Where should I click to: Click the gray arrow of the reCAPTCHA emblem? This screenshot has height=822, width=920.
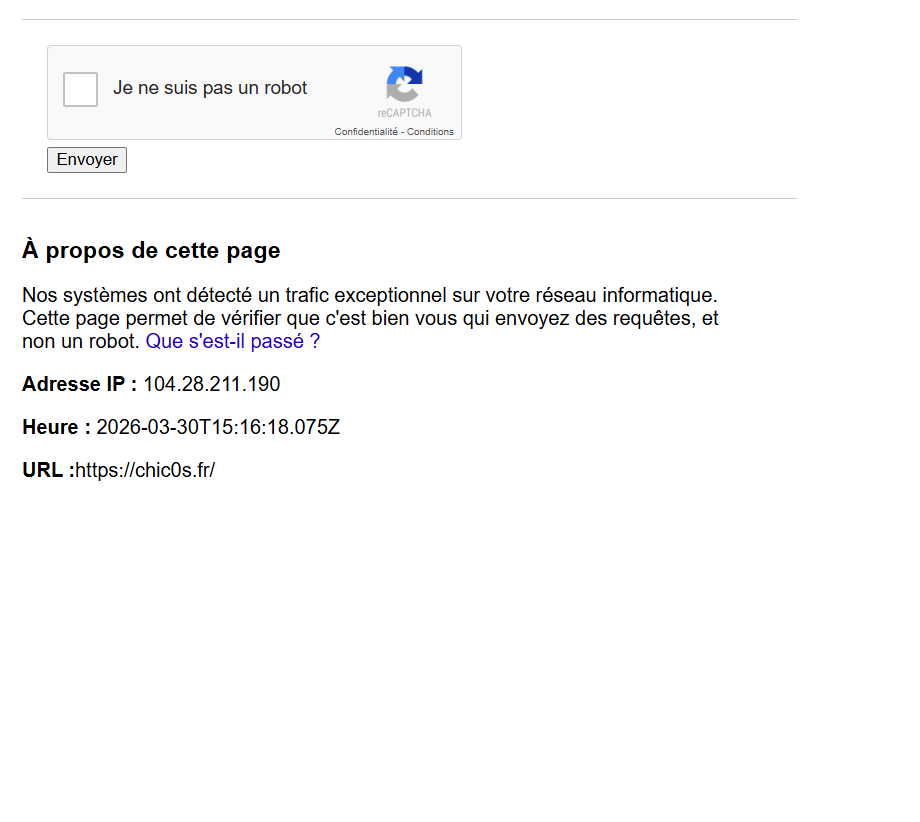point(397,94)
